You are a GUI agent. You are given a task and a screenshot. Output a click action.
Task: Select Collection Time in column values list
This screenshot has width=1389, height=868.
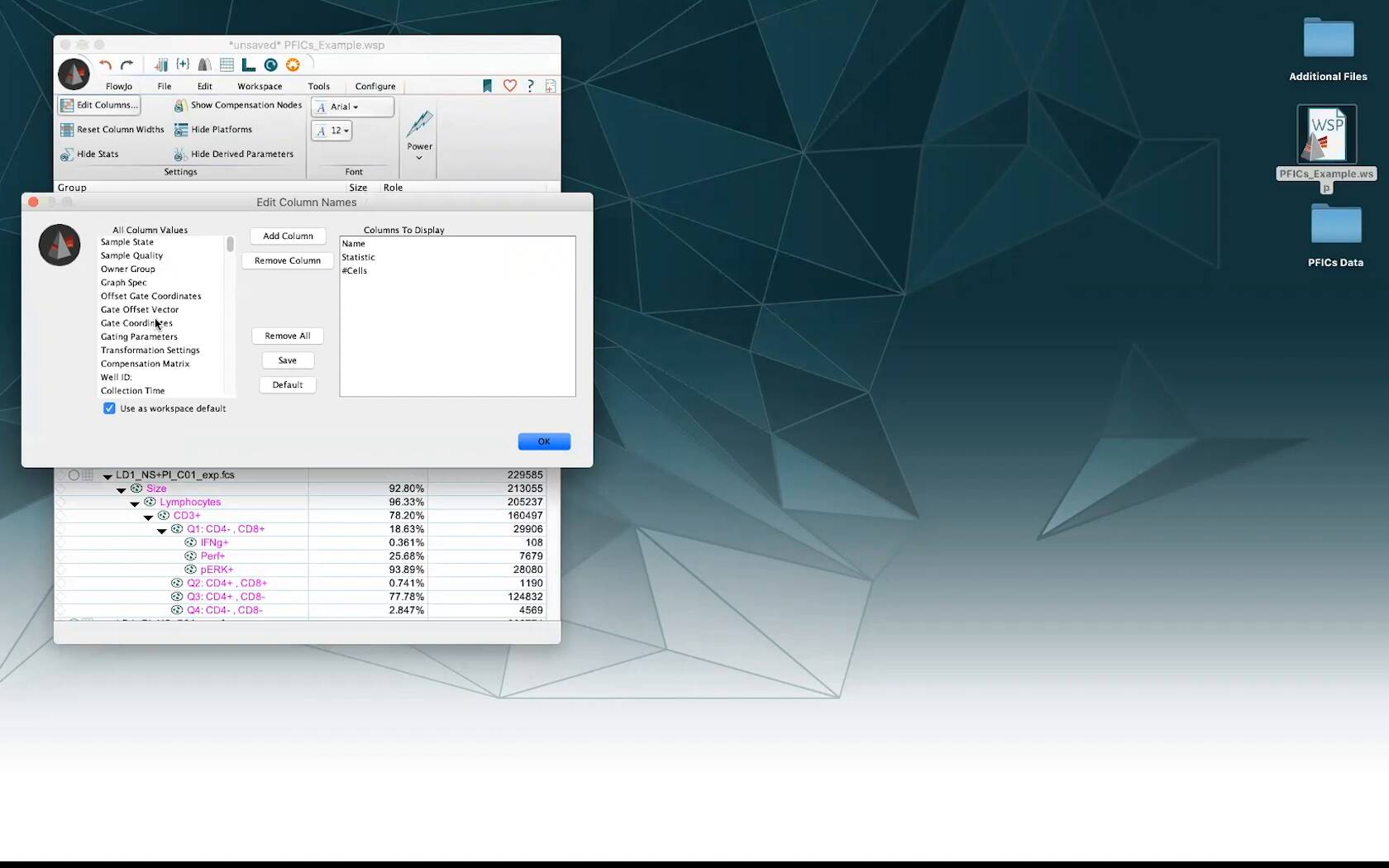[133, 391]
